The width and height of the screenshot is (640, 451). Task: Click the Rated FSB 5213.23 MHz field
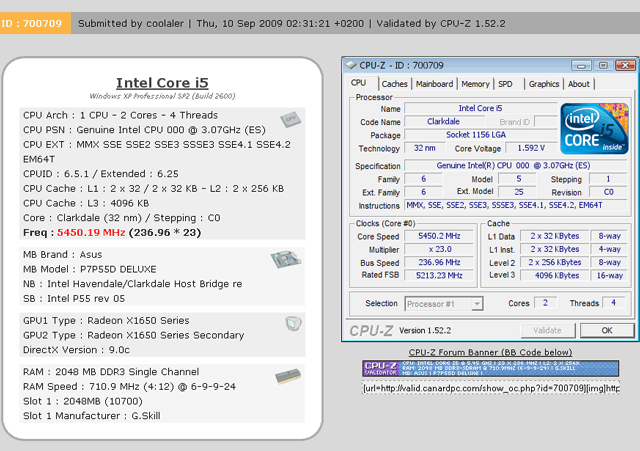[x=439, y=275]
